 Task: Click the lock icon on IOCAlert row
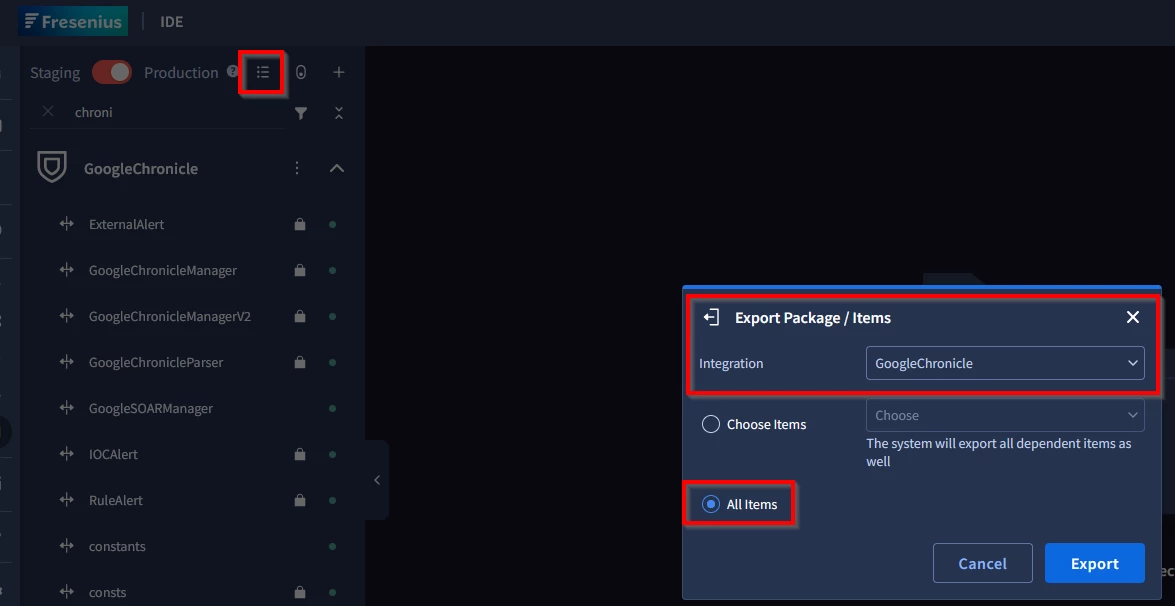click(300, 454)
